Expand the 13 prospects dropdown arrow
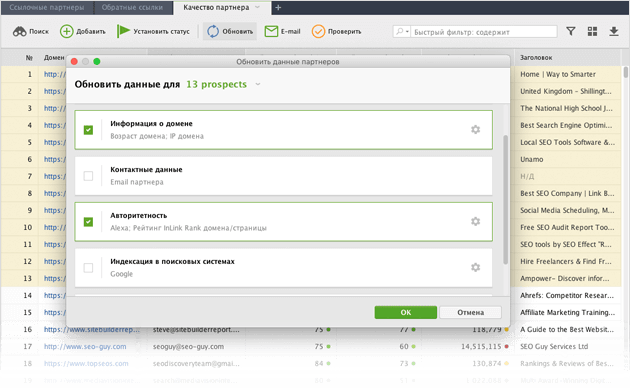Viewport: 630px width, 388px height. [258, 84]
